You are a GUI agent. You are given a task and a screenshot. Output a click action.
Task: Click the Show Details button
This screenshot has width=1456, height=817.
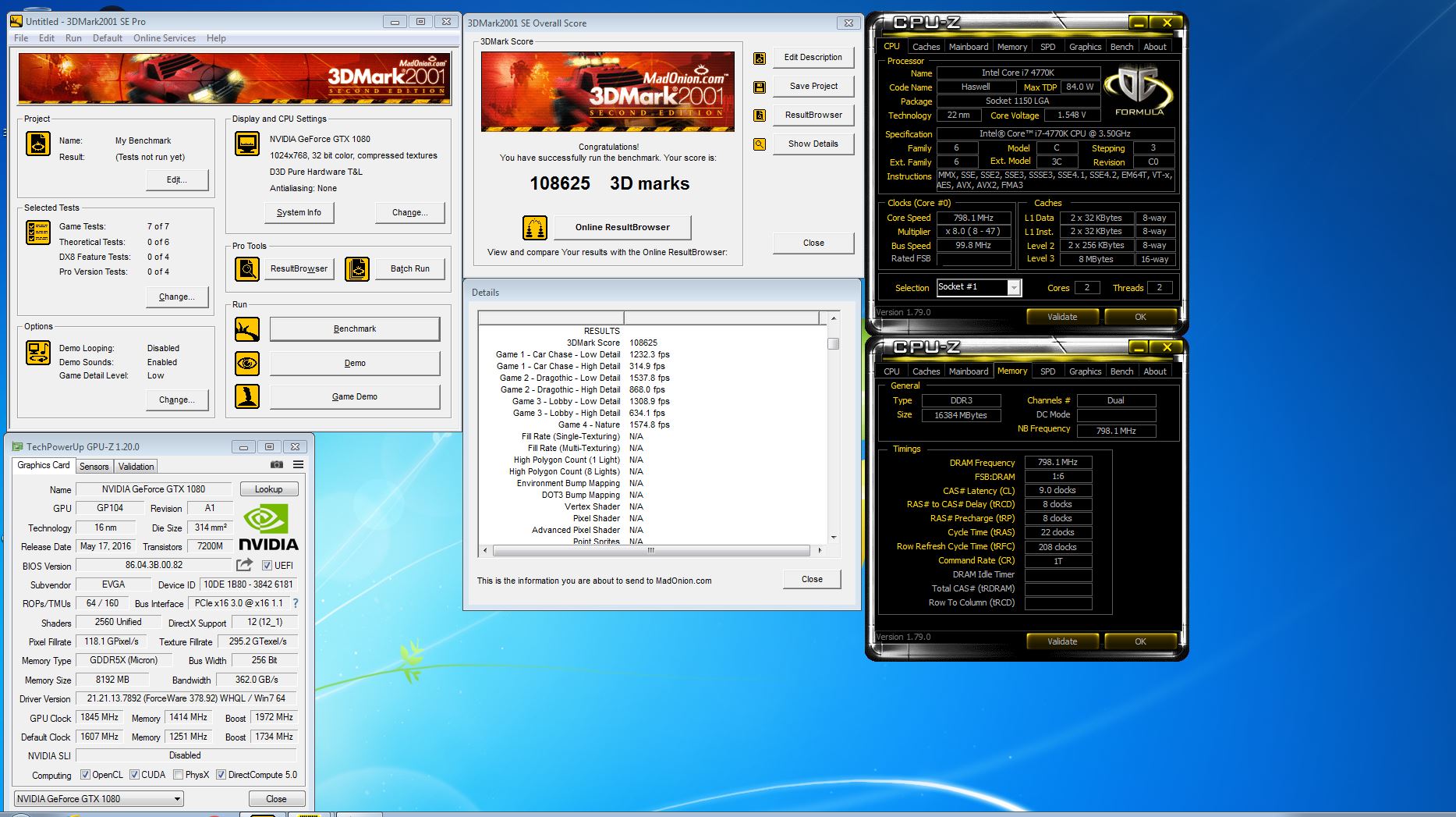click(x=813, y=144)
